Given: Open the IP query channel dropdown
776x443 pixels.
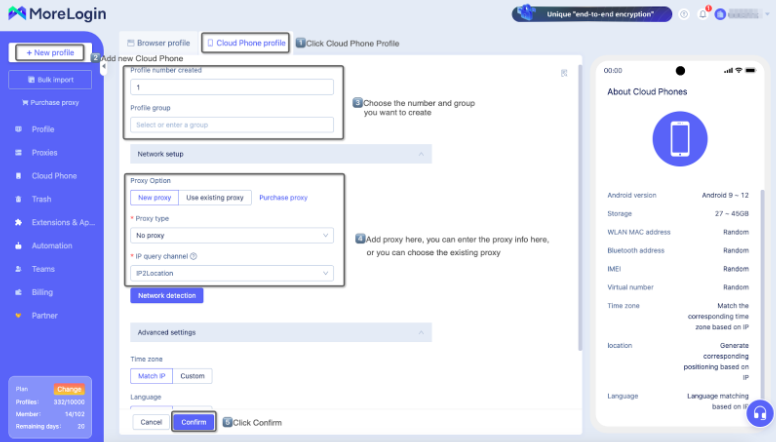Looking at the screenshot, I should [x=232, y=273].
